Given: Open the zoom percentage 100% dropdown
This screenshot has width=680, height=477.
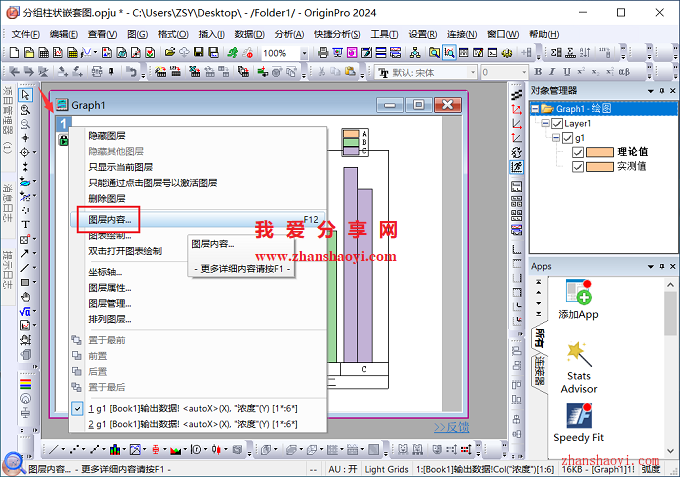Looking at the screenshot, I should 304,53.
